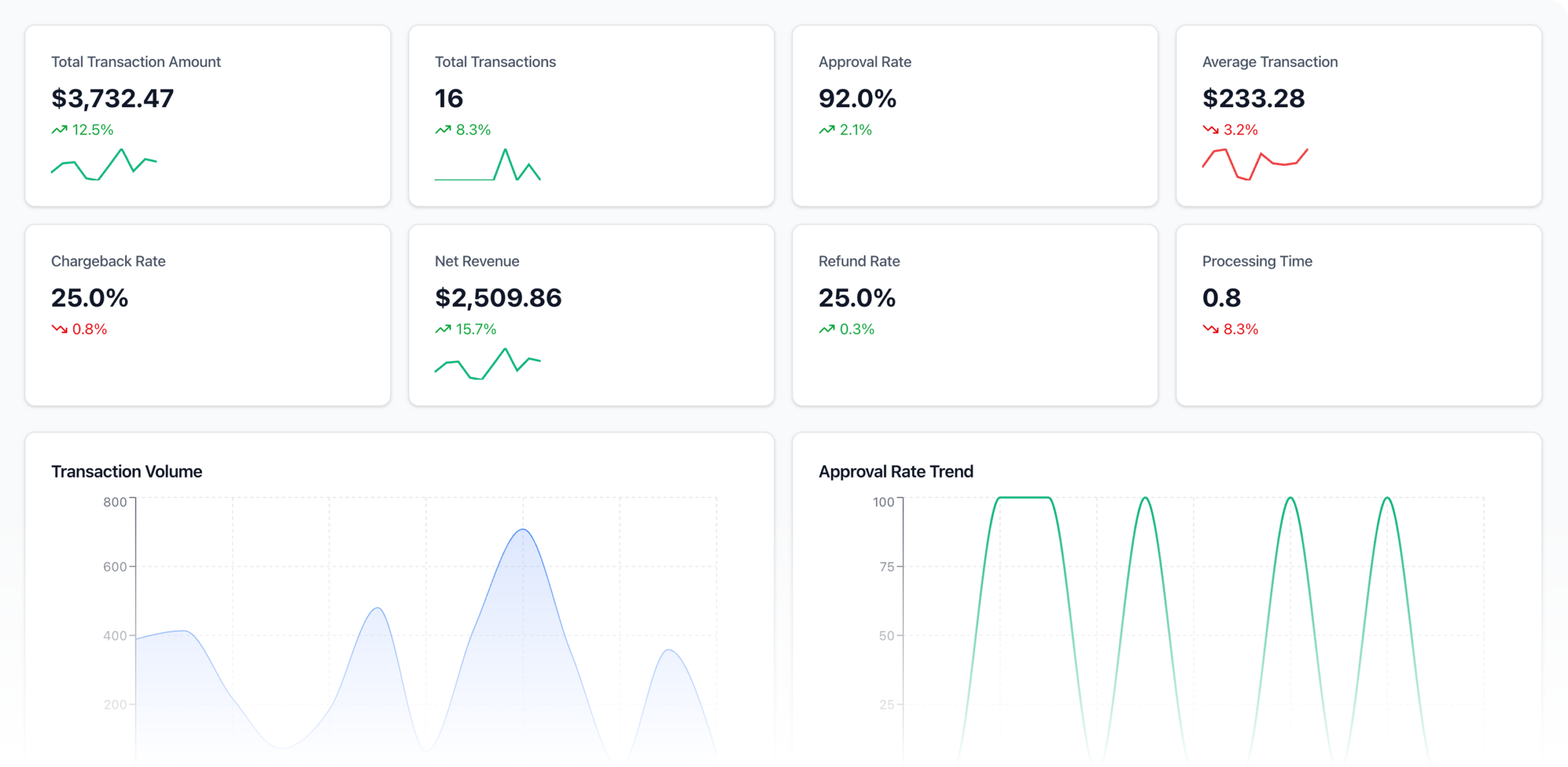Click the Refund Rate upward trend icon
Screen dimensions: 1568x767
(827, 329)
